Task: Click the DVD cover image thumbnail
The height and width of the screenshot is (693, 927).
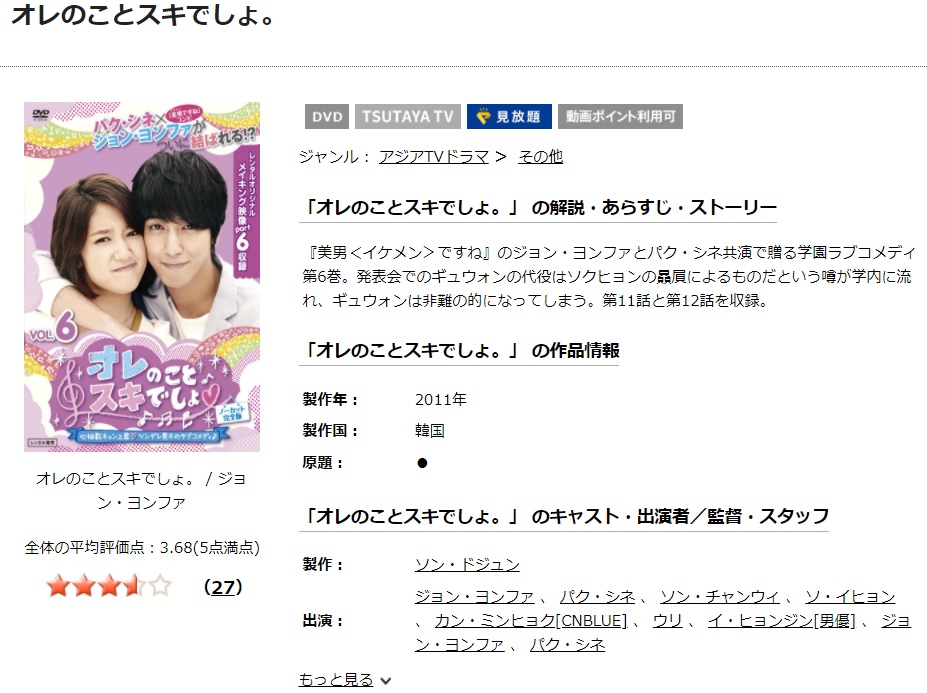Action: [142, 277]
